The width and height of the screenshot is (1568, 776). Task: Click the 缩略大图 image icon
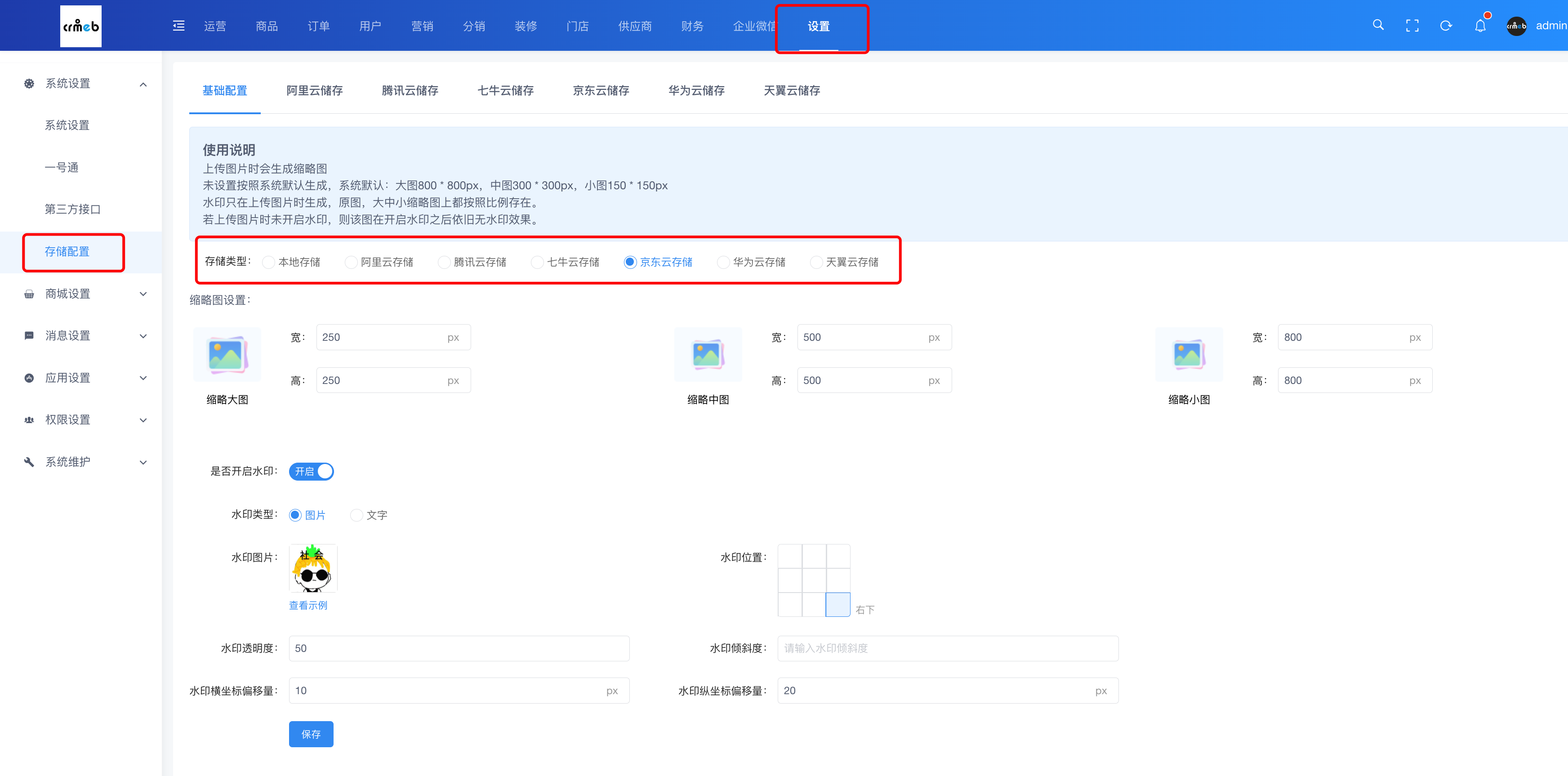pos(227,354)
